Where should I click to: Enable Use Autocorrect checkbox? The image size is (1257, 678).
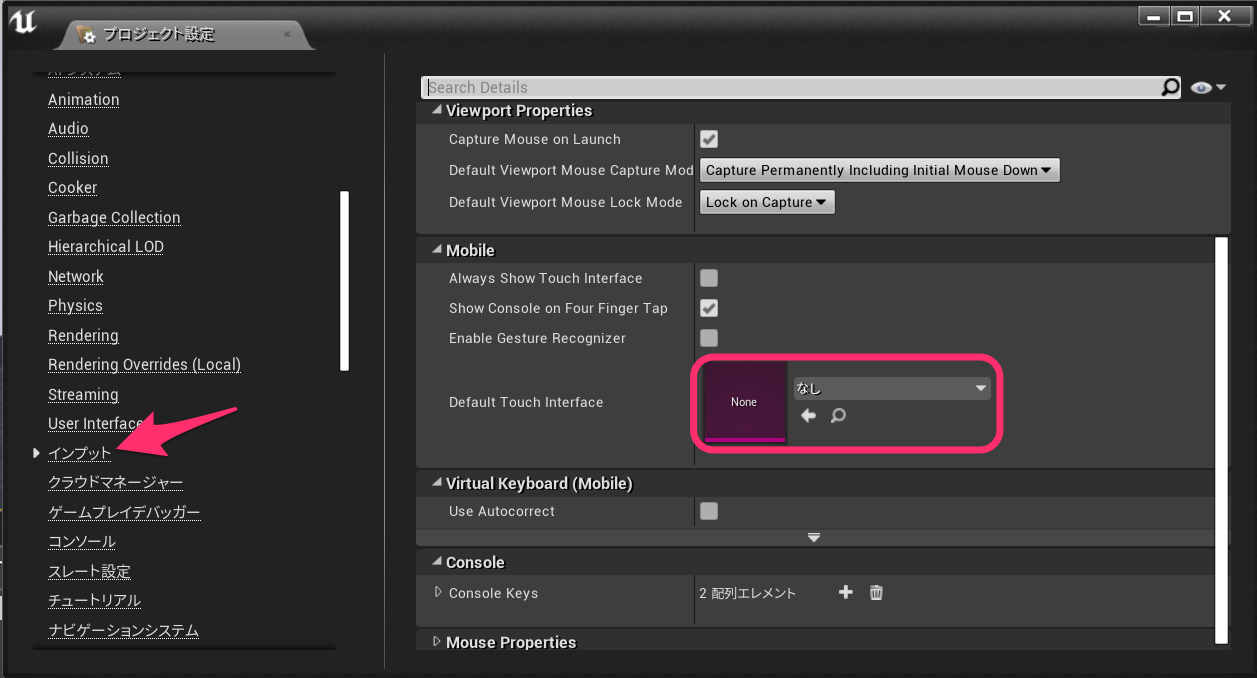pyautogui.click(x=709, y=511)
